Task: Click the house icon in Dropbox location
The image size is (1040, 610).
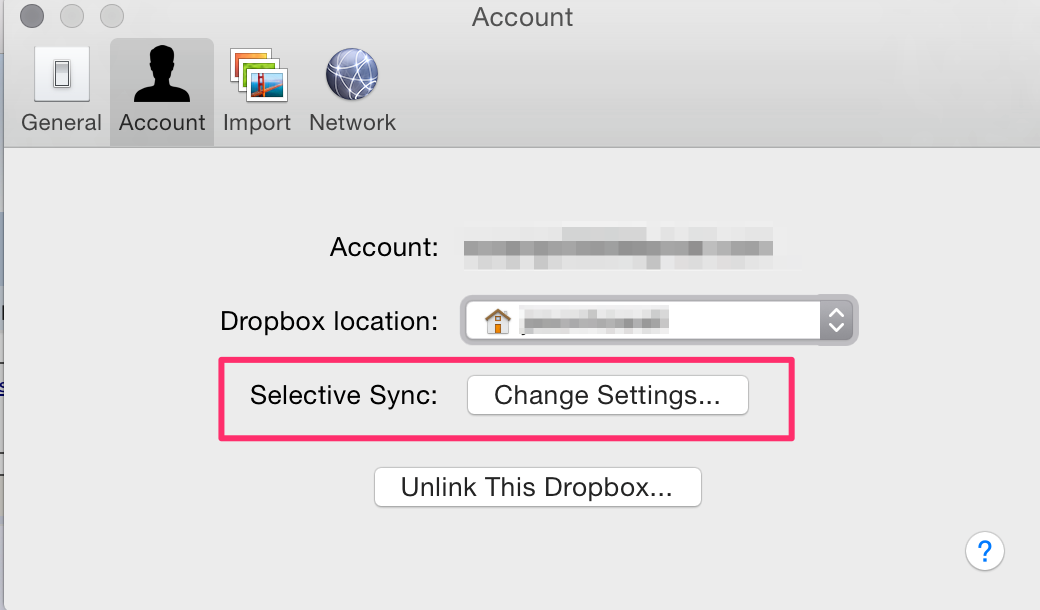Action: pyautogui.click(x=497, y=322)
